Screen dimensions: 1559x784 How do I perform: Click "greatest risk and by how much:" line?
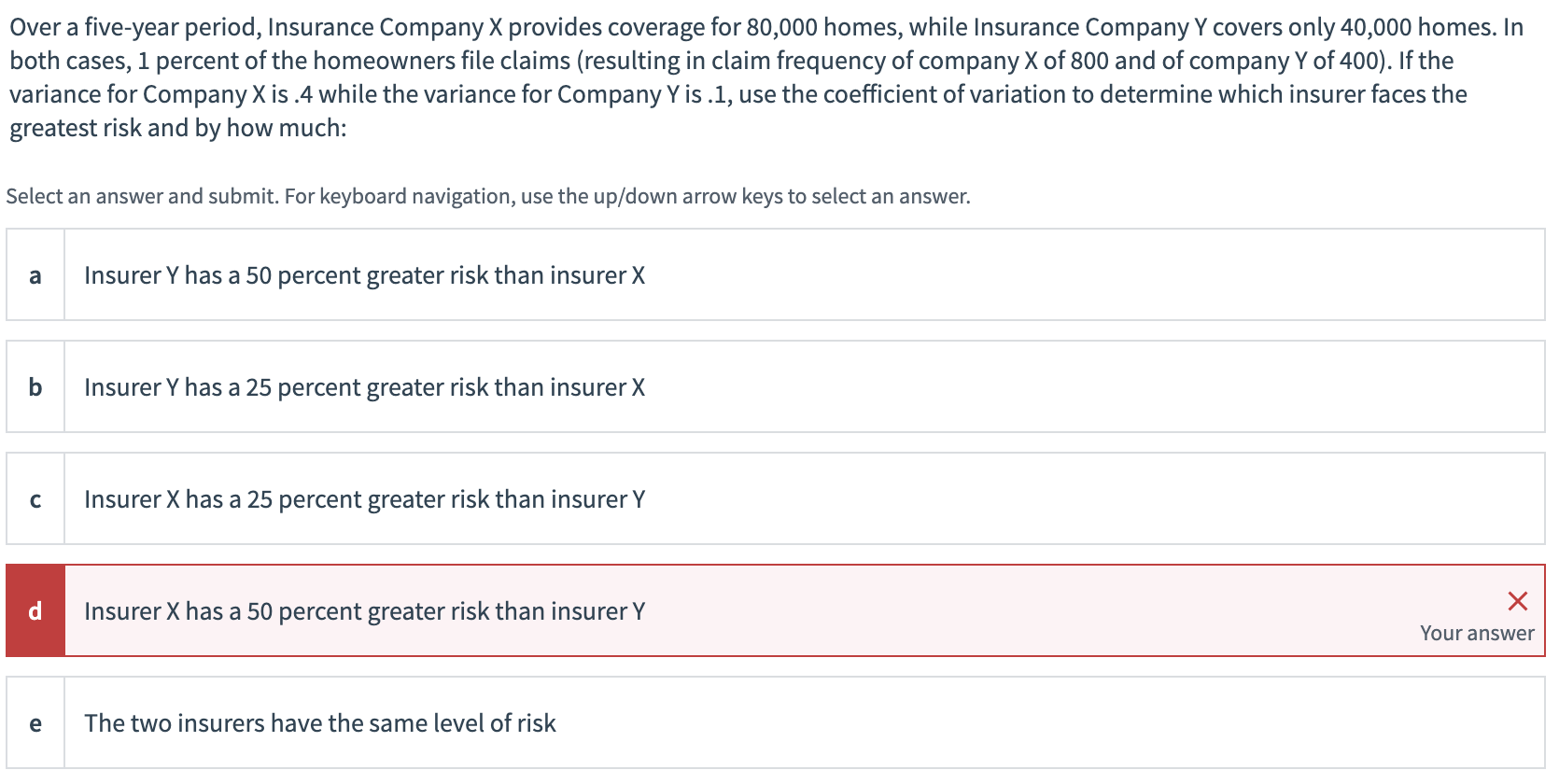coord(177,128)
